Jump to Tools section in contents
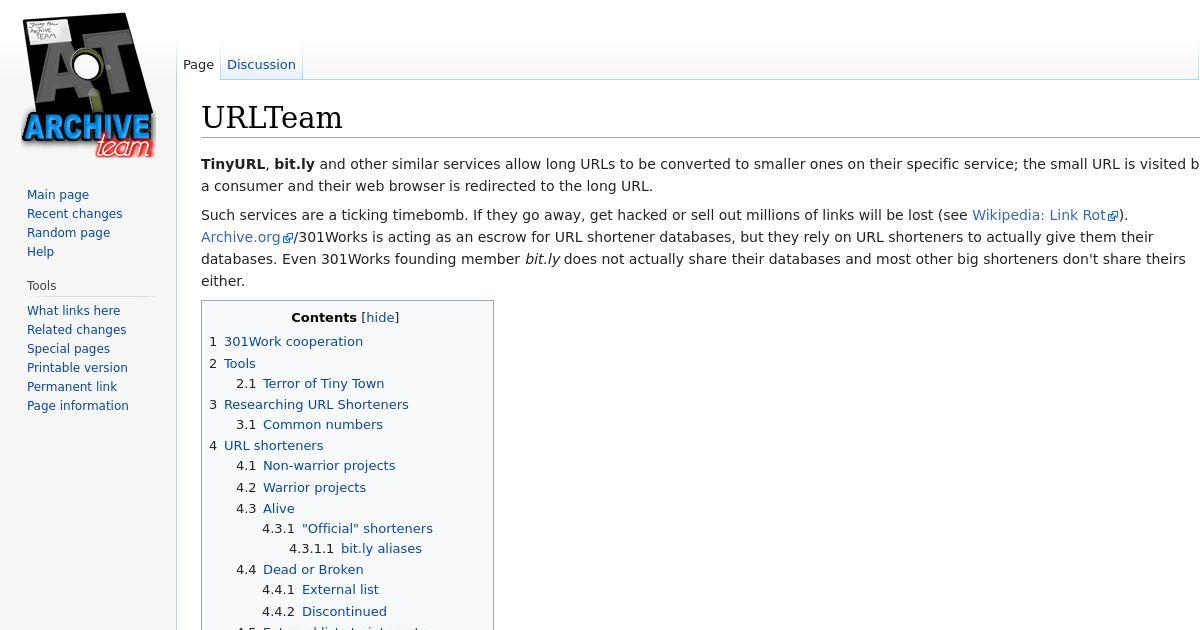The height and width of the screenshot is (630, 1200). [x=240, y=364]
